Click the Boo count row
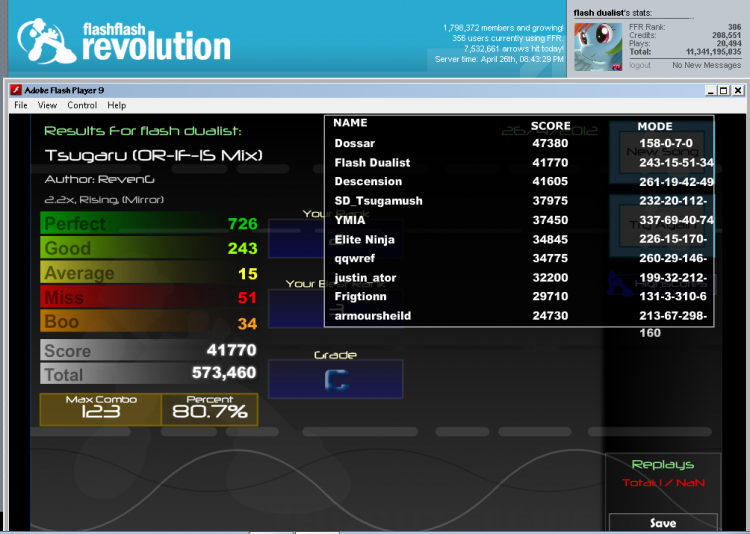 tap(149, 322)
